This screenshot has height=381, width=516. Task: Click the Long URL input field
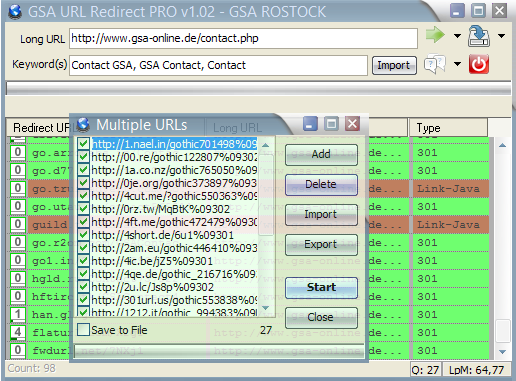pyautogui.click(x=243, y=38)
